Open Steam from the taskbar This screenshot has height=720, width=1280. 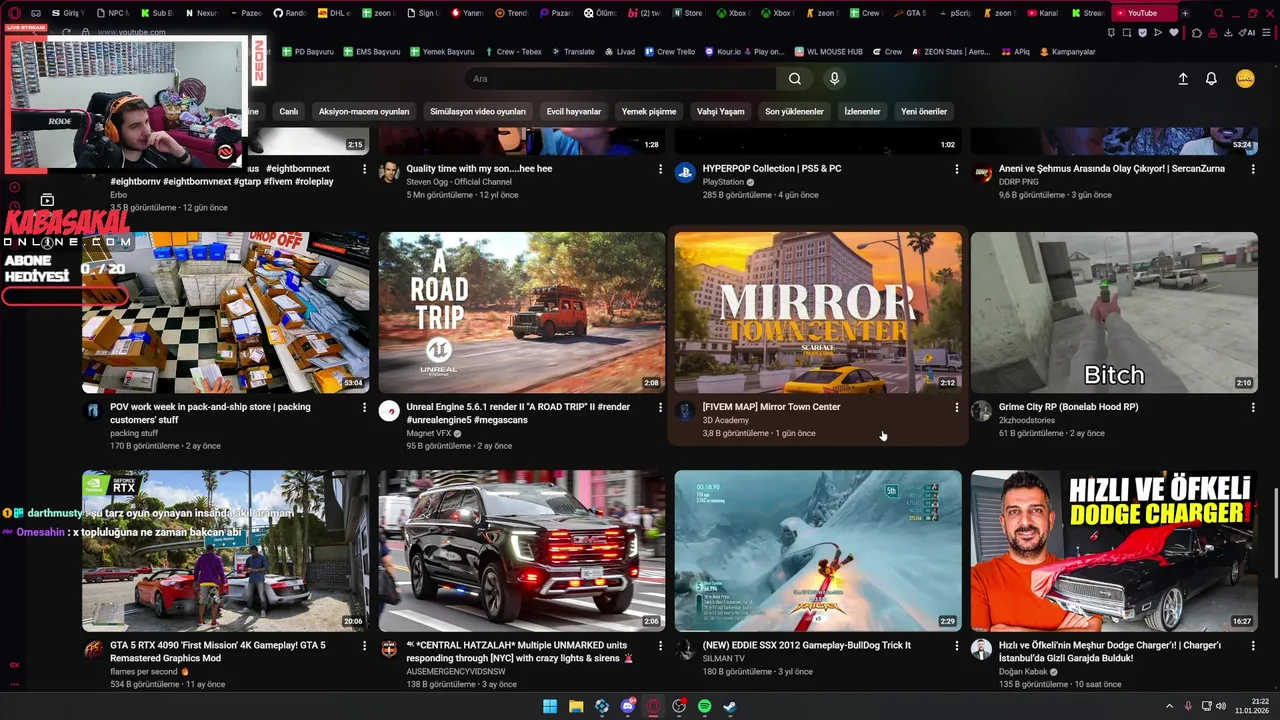pos(730,706)
